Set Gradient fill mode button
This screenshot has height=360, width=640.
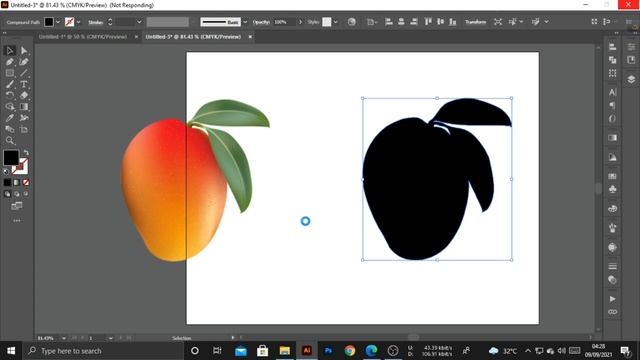pyautogui.click(x=17, y=182)
